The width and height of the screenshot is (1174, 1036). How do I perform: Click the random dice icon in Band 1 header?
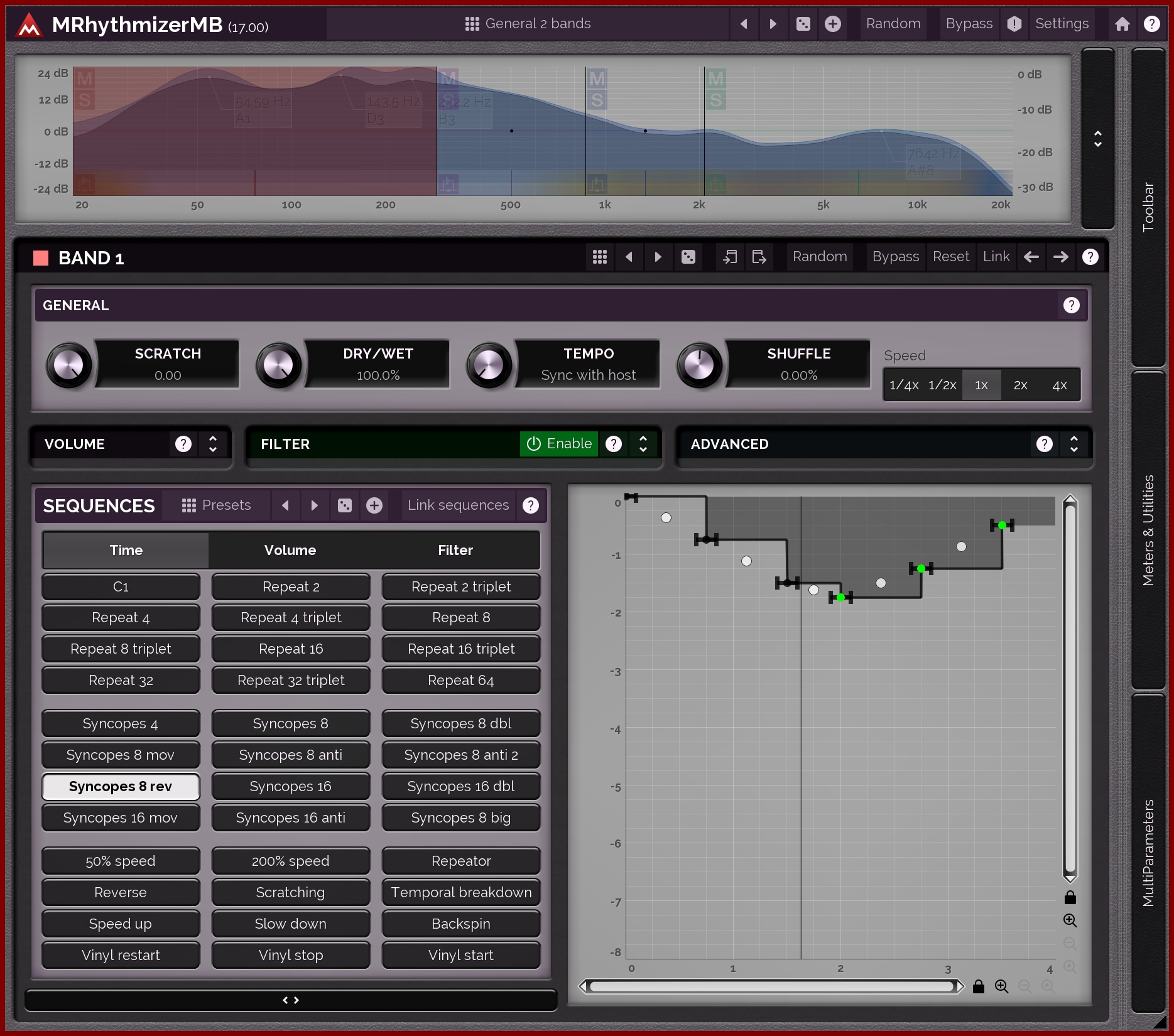pyautogui.click(x=688, y=257)
